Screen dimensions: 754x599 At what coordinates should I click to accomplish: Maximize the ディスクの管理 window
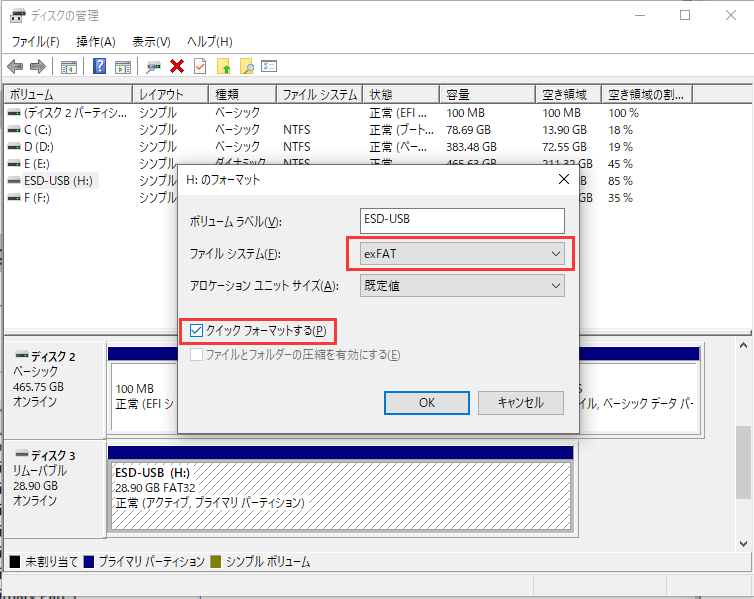coord(685,15)
